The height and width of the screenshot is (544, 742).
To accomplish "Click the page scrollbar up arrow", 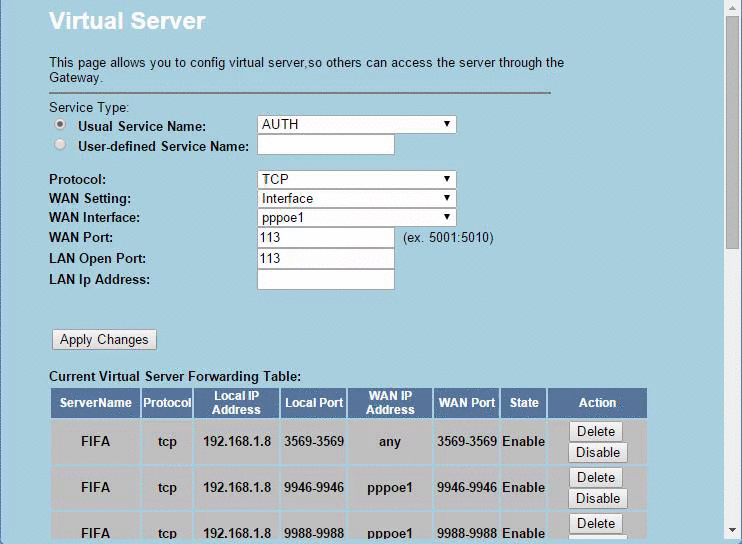I will pos(733,8).
